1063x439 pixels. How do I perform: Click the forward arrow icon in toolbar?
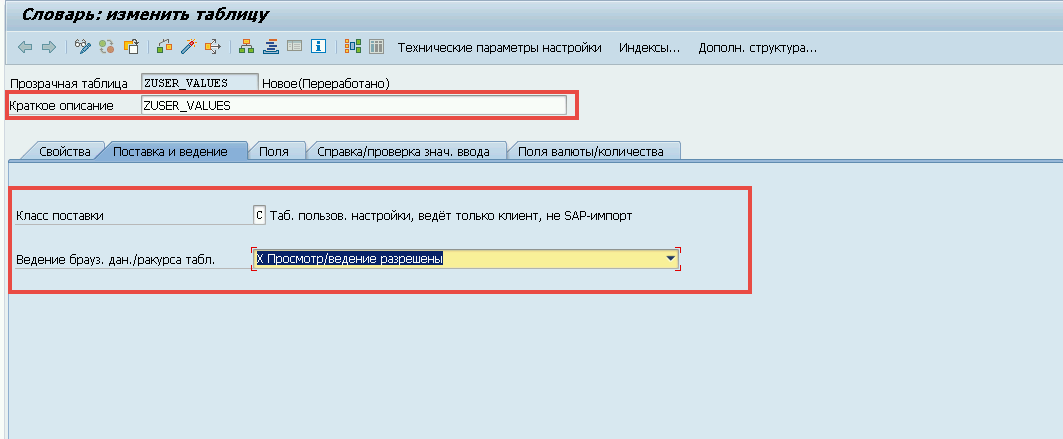coord(48,47)
